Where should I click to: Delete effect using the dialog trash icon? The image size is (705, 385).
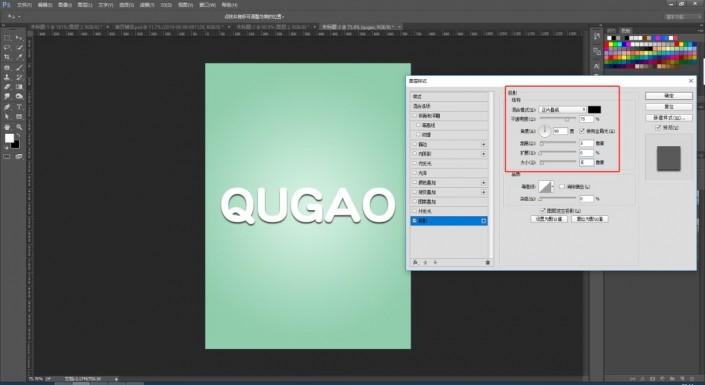pos(487,262)
